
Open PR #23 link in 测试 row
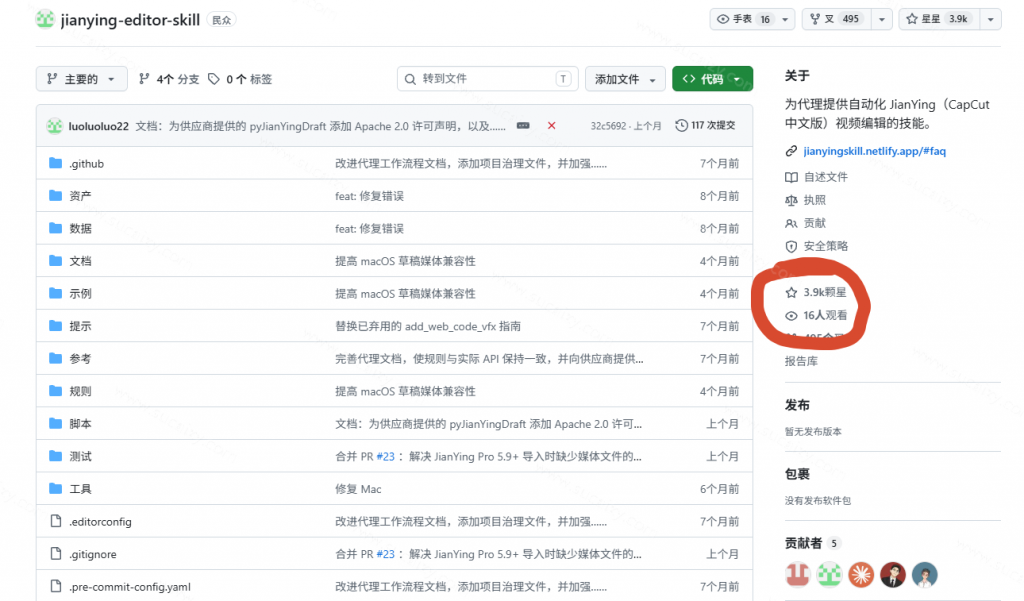point(385,457)
